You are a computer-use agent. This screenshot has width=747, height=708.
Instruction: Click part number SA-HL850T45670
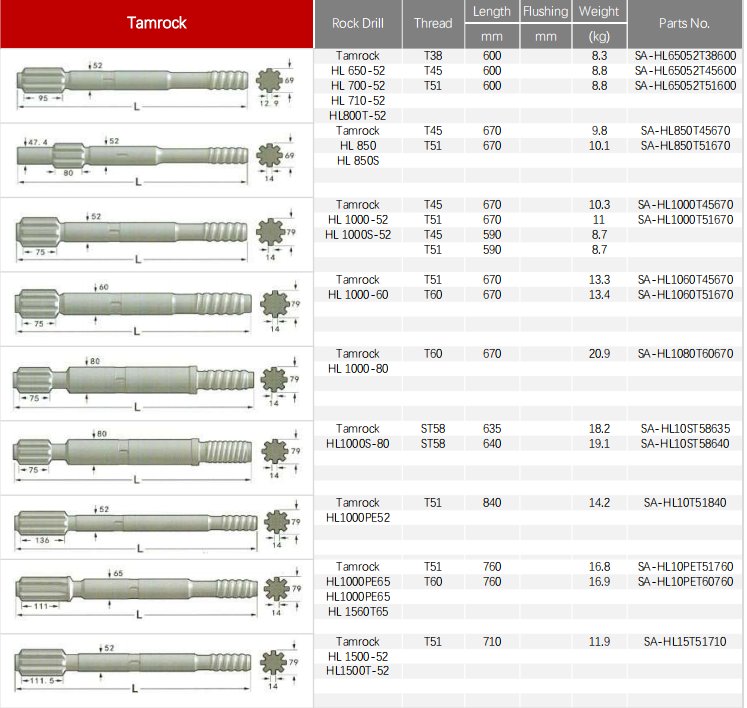pyautogui.click(x=685, y=131)
